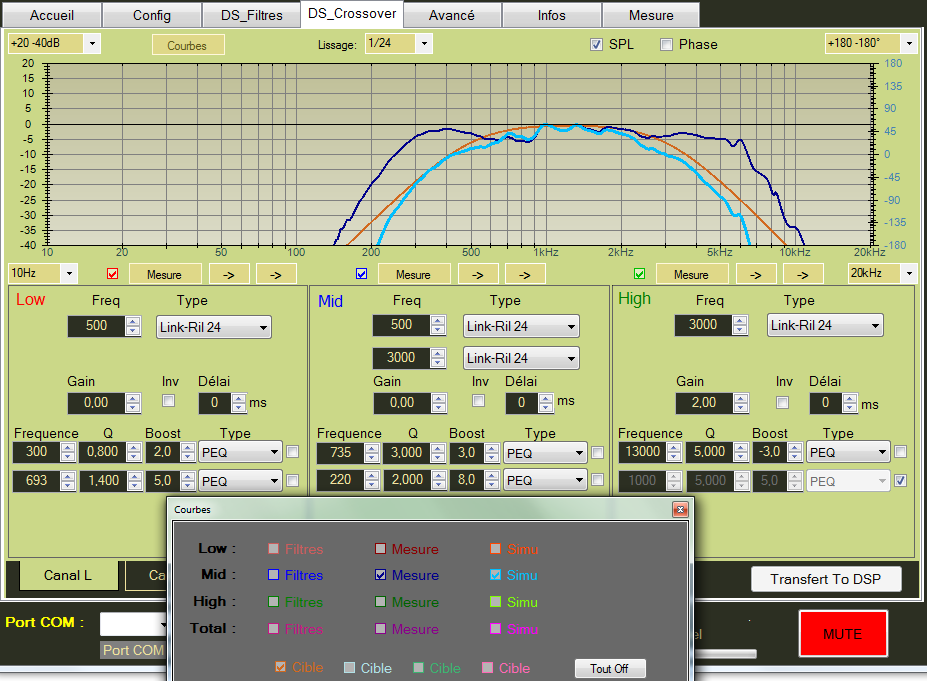Click the High Freq 3000 input field
The height and width of the screenshot is (681, 927).
[x=702, y=325]
